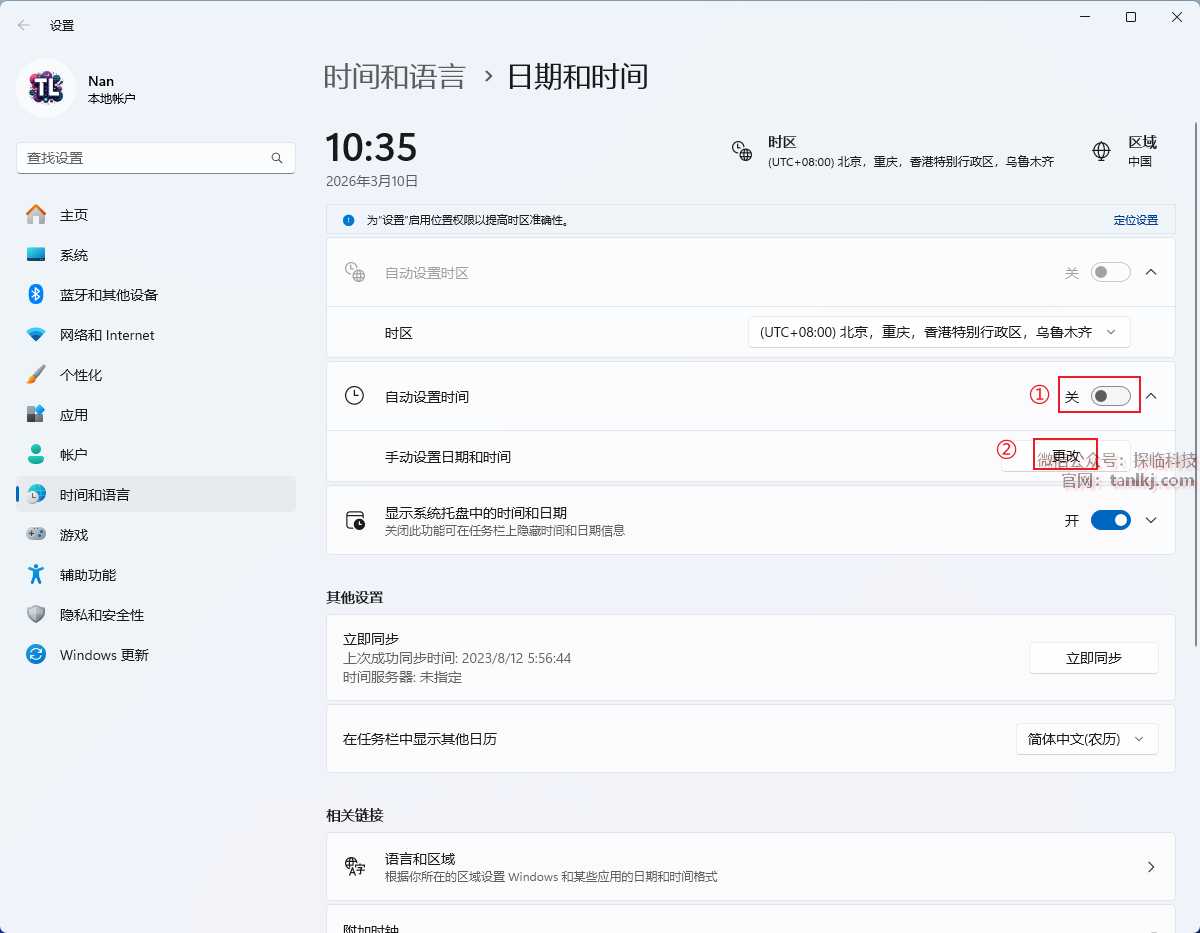Open 辅助功能 accessibility icon
Viewport: 1200px width, 933px height.
click(36, 575)
